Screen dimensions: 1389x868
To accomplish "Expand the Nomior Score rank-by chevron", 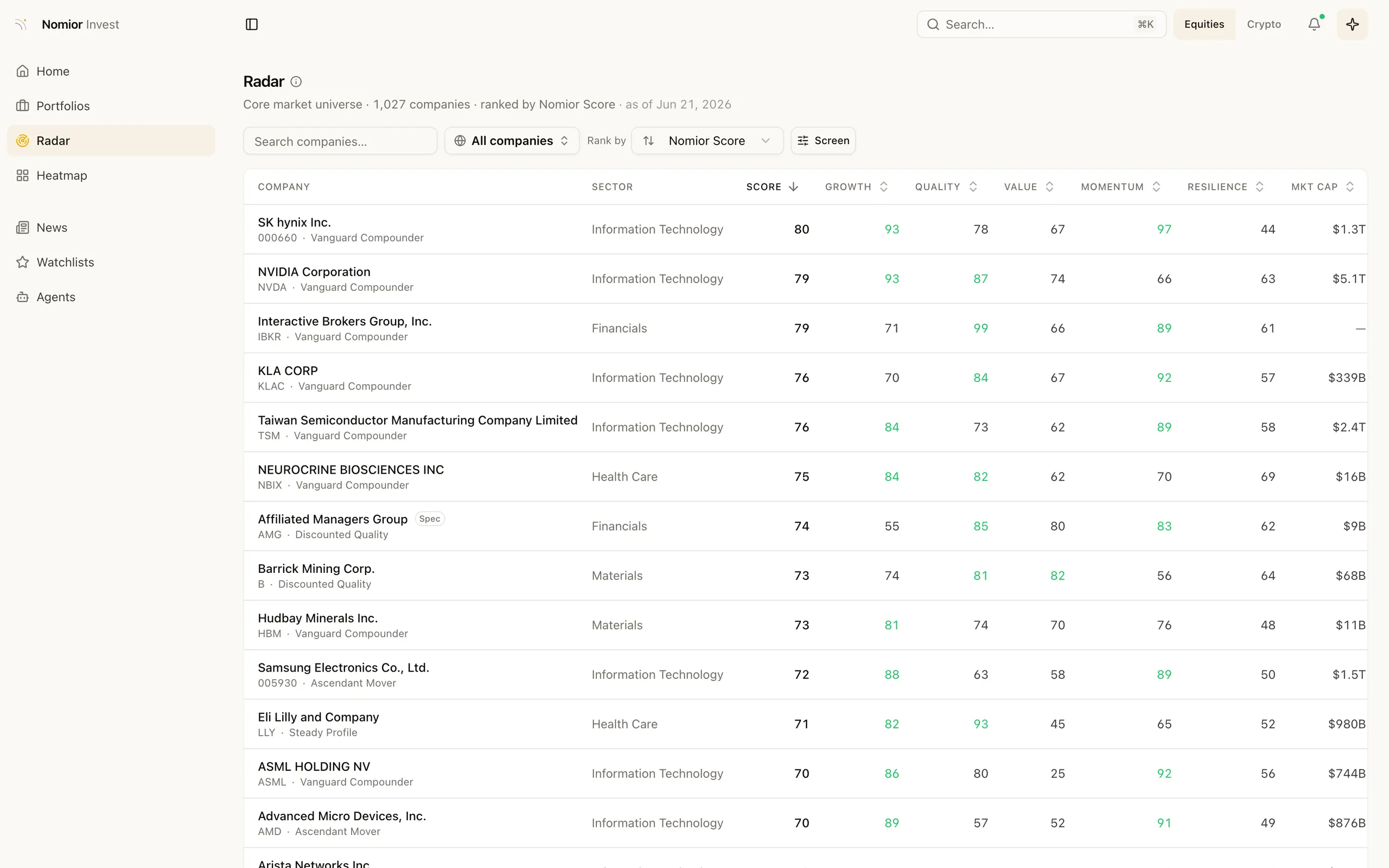I will coord(766,141).
